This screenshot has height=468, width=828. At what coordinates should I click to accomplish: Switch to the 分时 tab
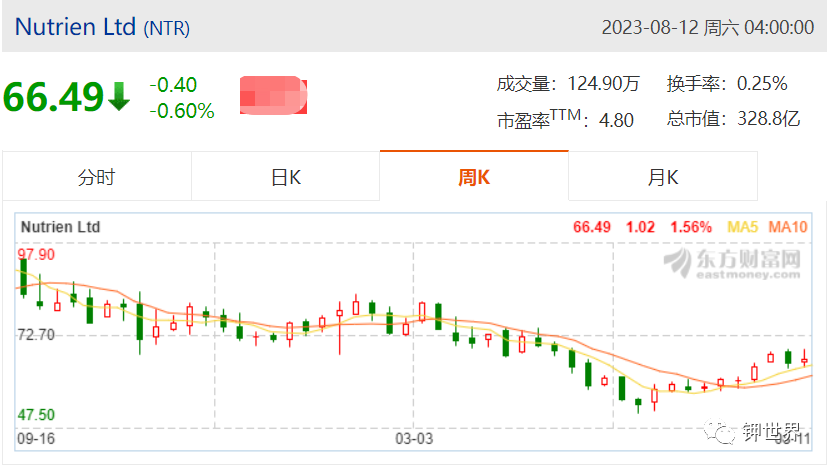[97, 176]
